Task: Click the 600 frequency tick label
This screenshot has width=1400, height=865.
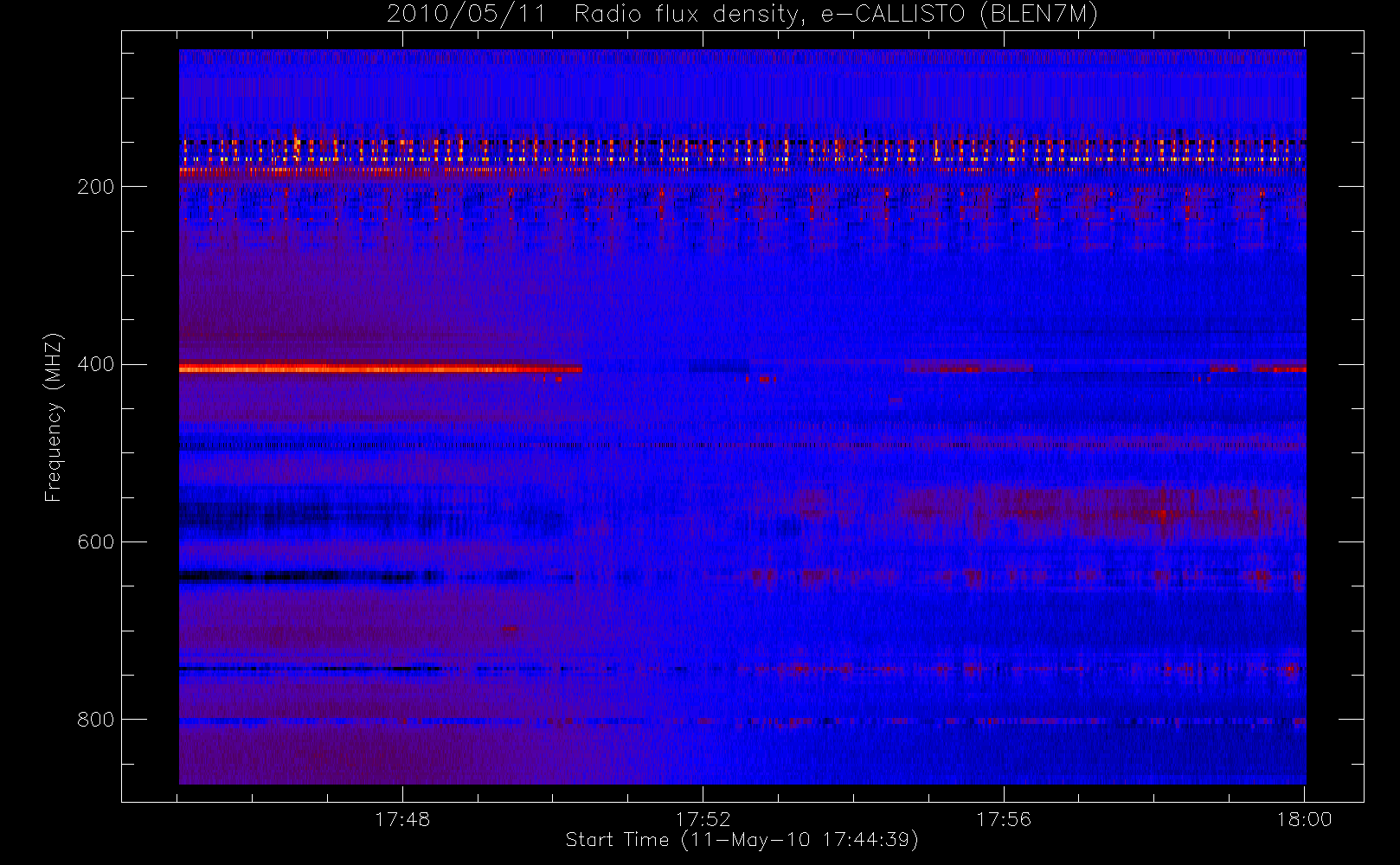Action: [95, 542]
